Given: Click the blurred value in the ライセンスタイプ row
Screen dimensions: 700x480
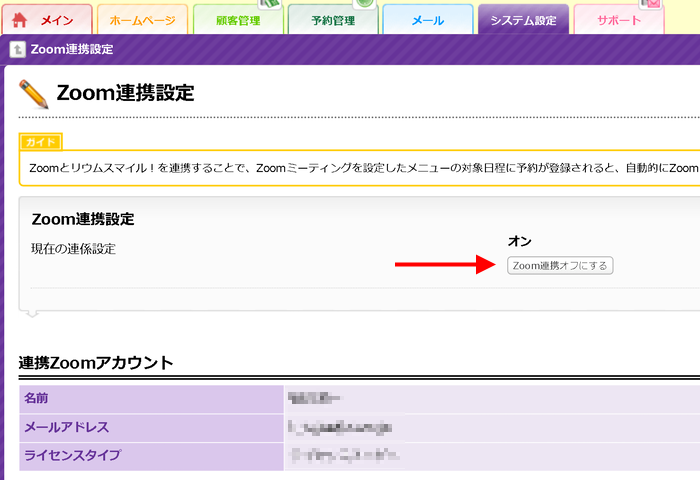Looking at the screenshot, I should point(344,455).
